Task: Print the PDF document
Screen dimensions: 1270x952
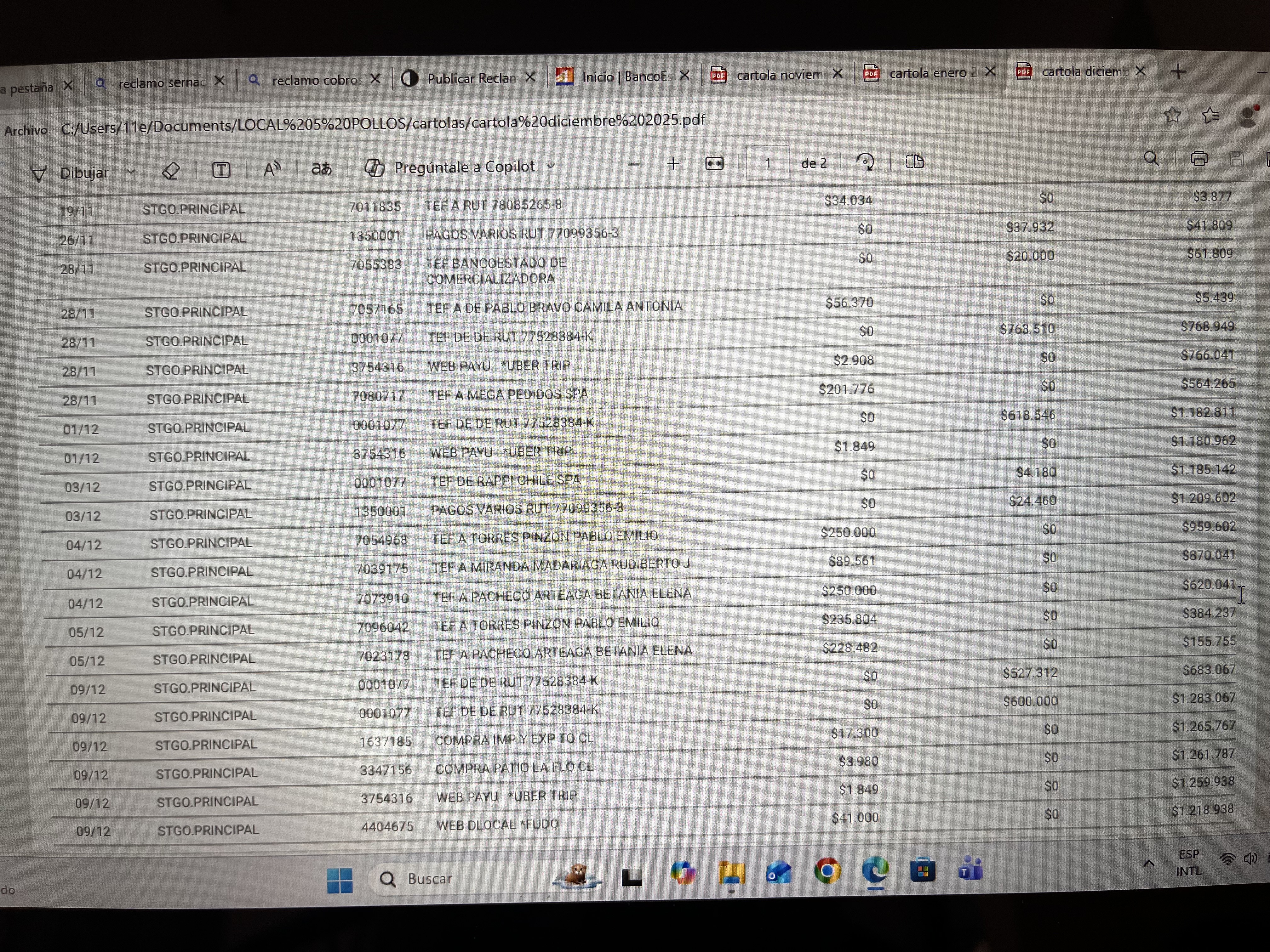Action: point(1199,158)
